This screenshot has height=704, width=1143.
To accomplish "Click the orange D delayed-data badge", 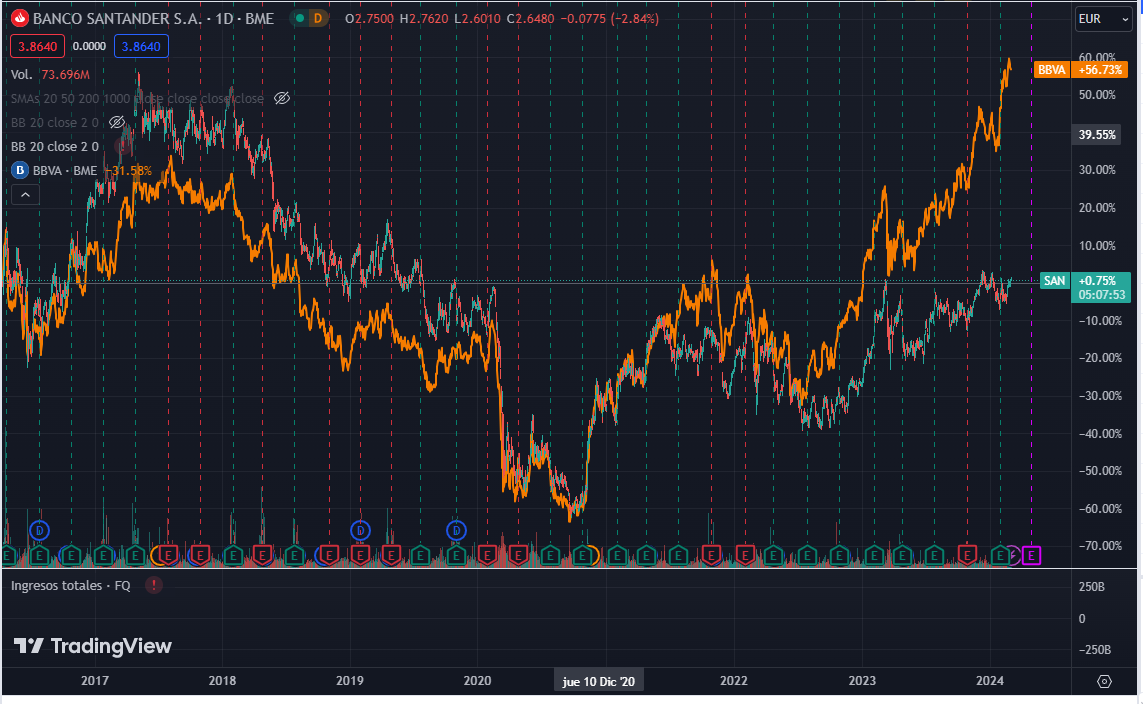I will point(318,18).
